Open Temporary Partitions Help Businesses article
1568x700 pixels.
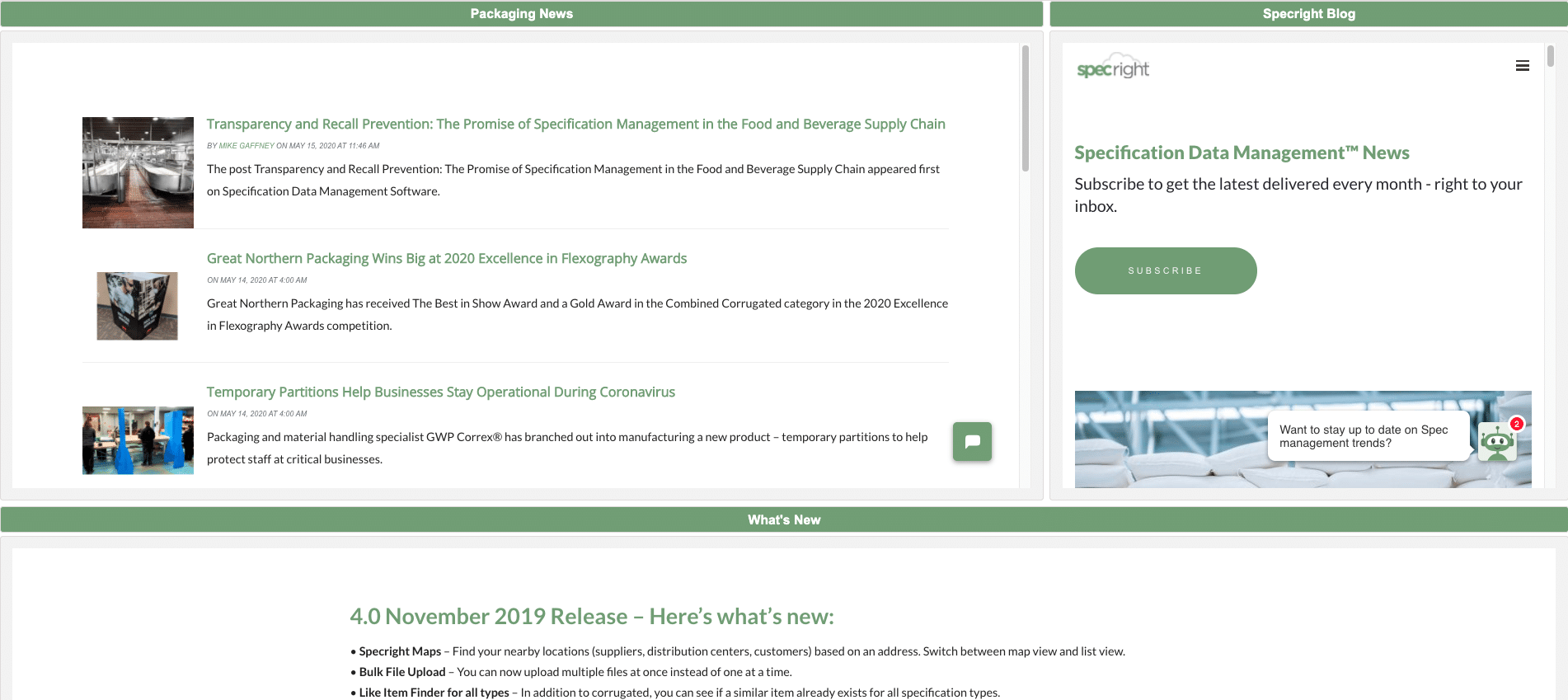click(441, 392)
